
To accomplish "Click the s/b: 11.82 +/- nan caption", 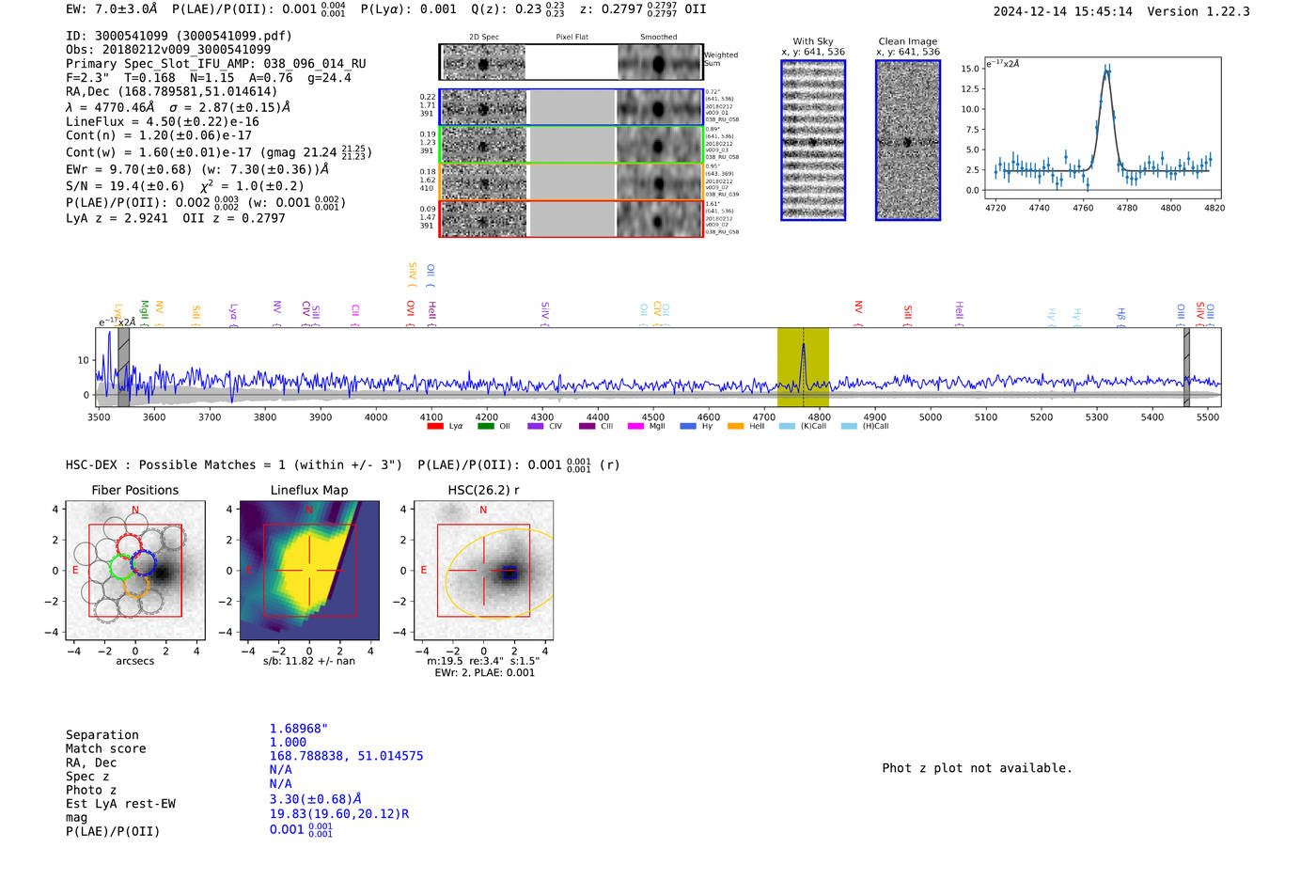I will (309, 661).
